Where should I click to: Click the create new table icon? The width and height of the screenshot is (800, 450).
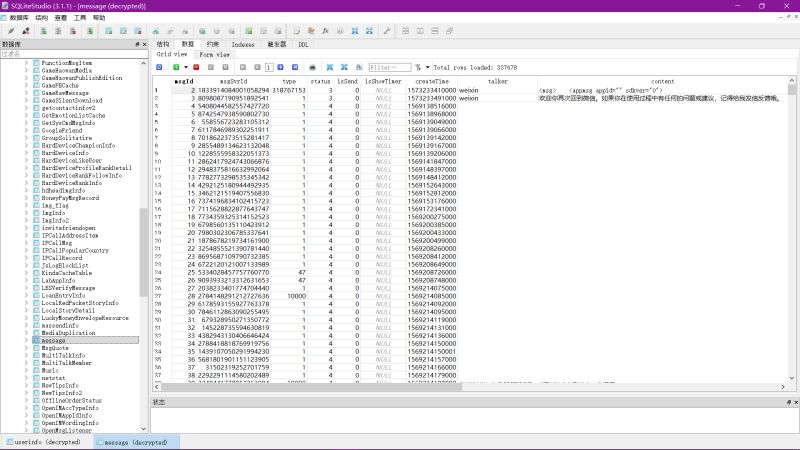109,31
